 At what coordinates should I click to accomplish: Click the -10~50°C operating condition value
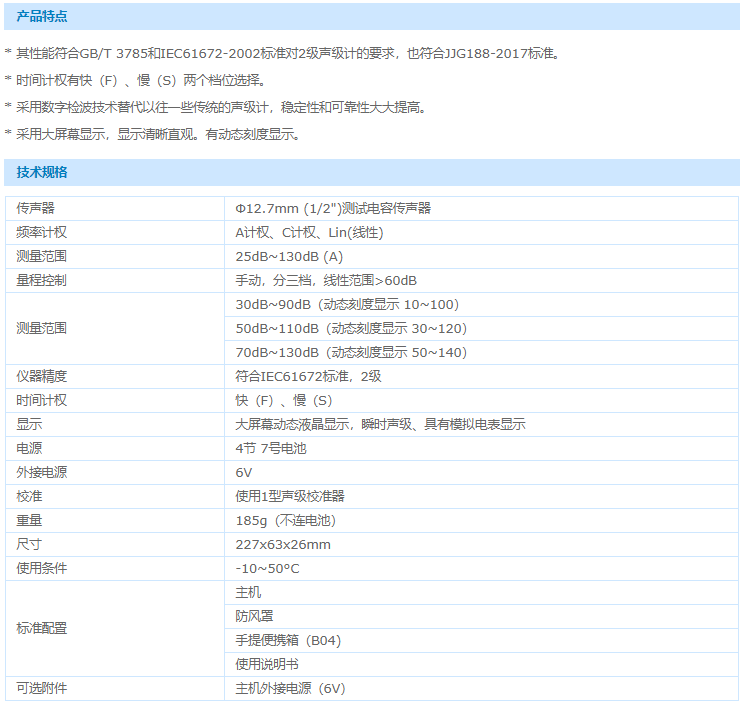click(267, 568)
